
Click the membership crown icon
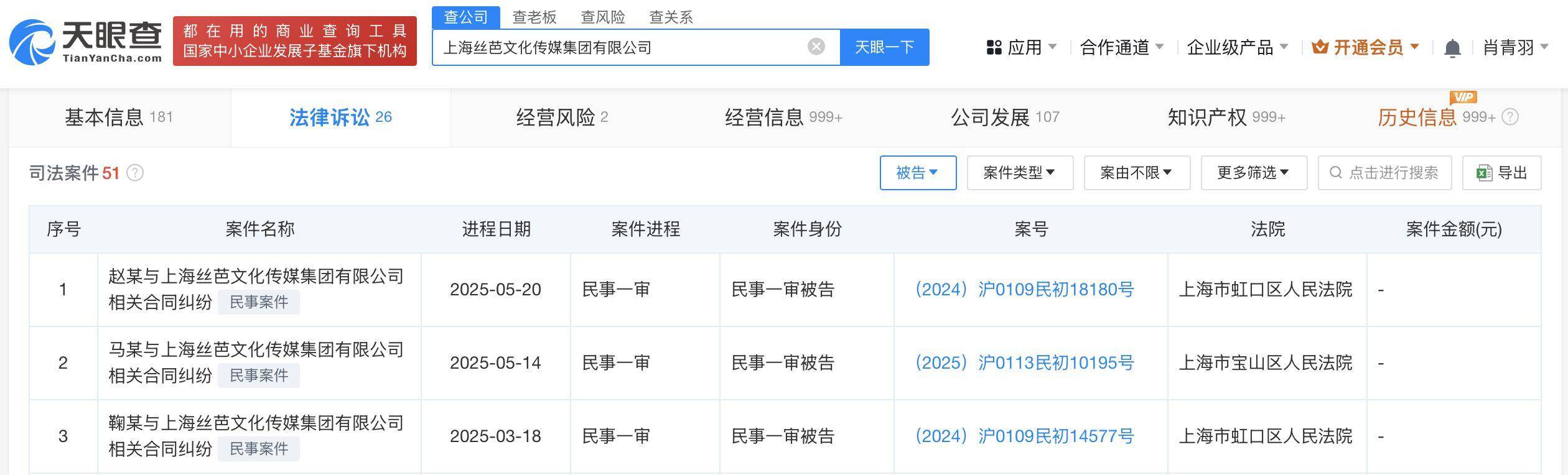pos(1320,47)
